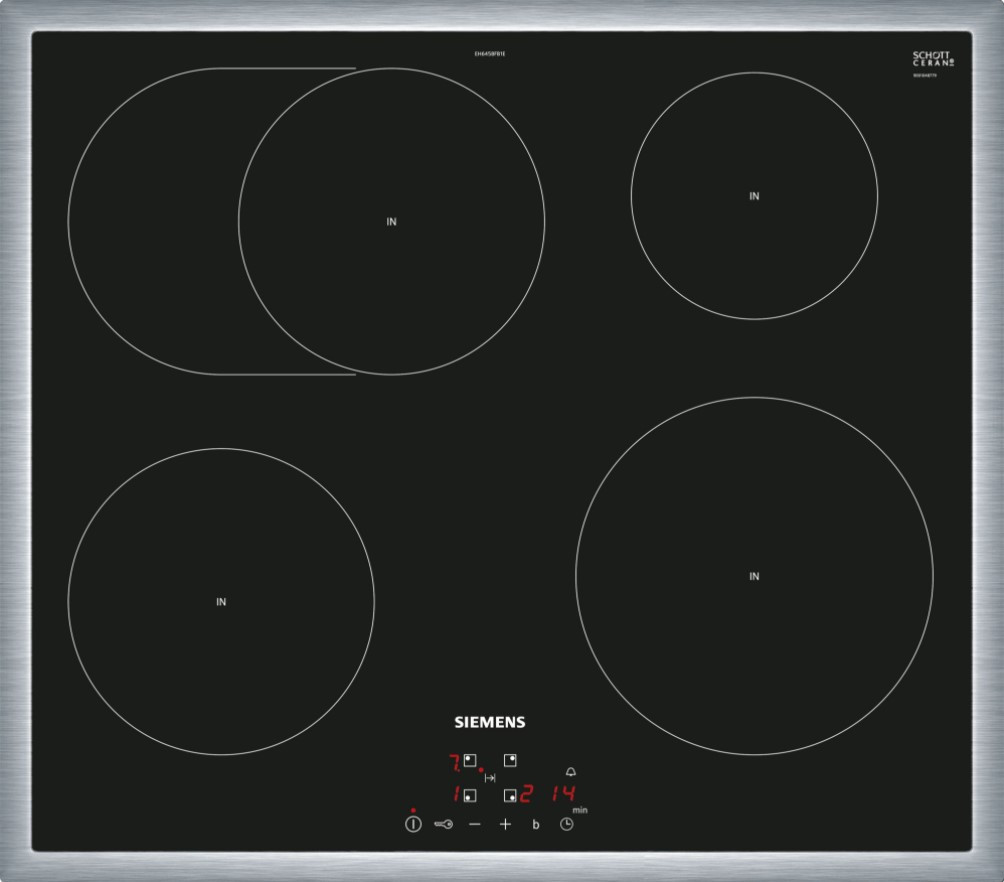Image resolution: width=1004 pixels, height=882 pixels.
Task: Select the bottom-right cooking zone icon
Action: pyautogui.click(x=510, y=795)
